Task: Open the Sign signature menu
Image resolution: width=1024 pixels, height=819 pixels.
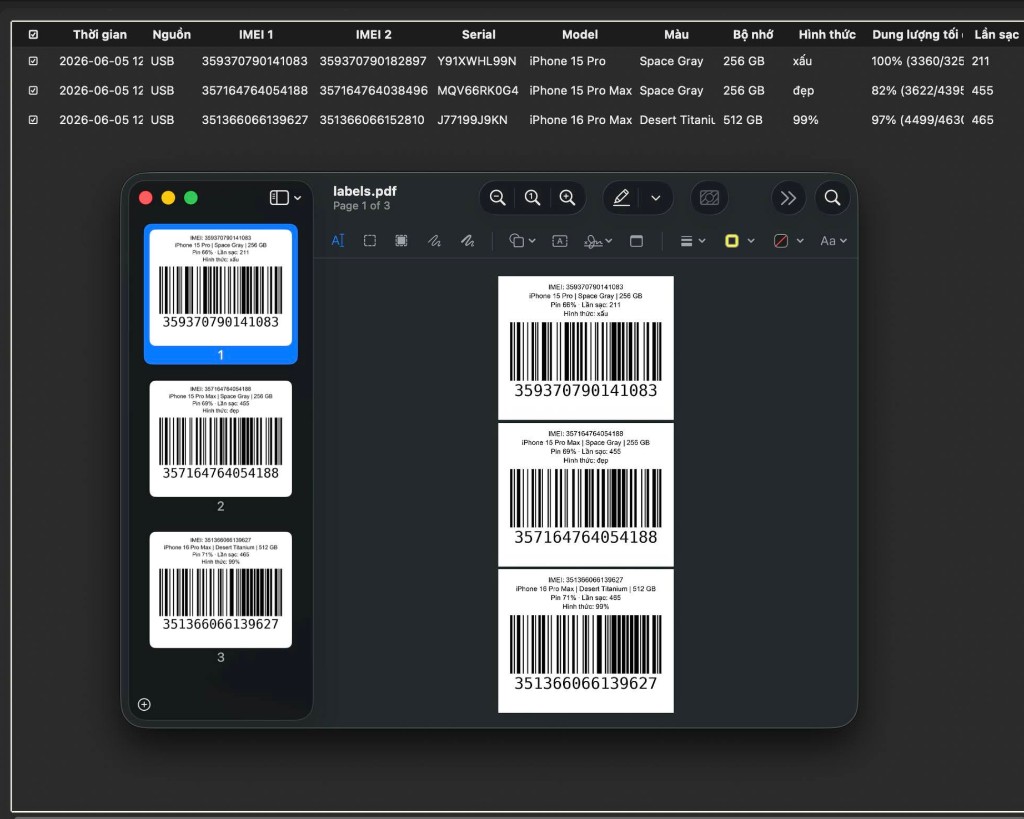Action: [598, 241]
